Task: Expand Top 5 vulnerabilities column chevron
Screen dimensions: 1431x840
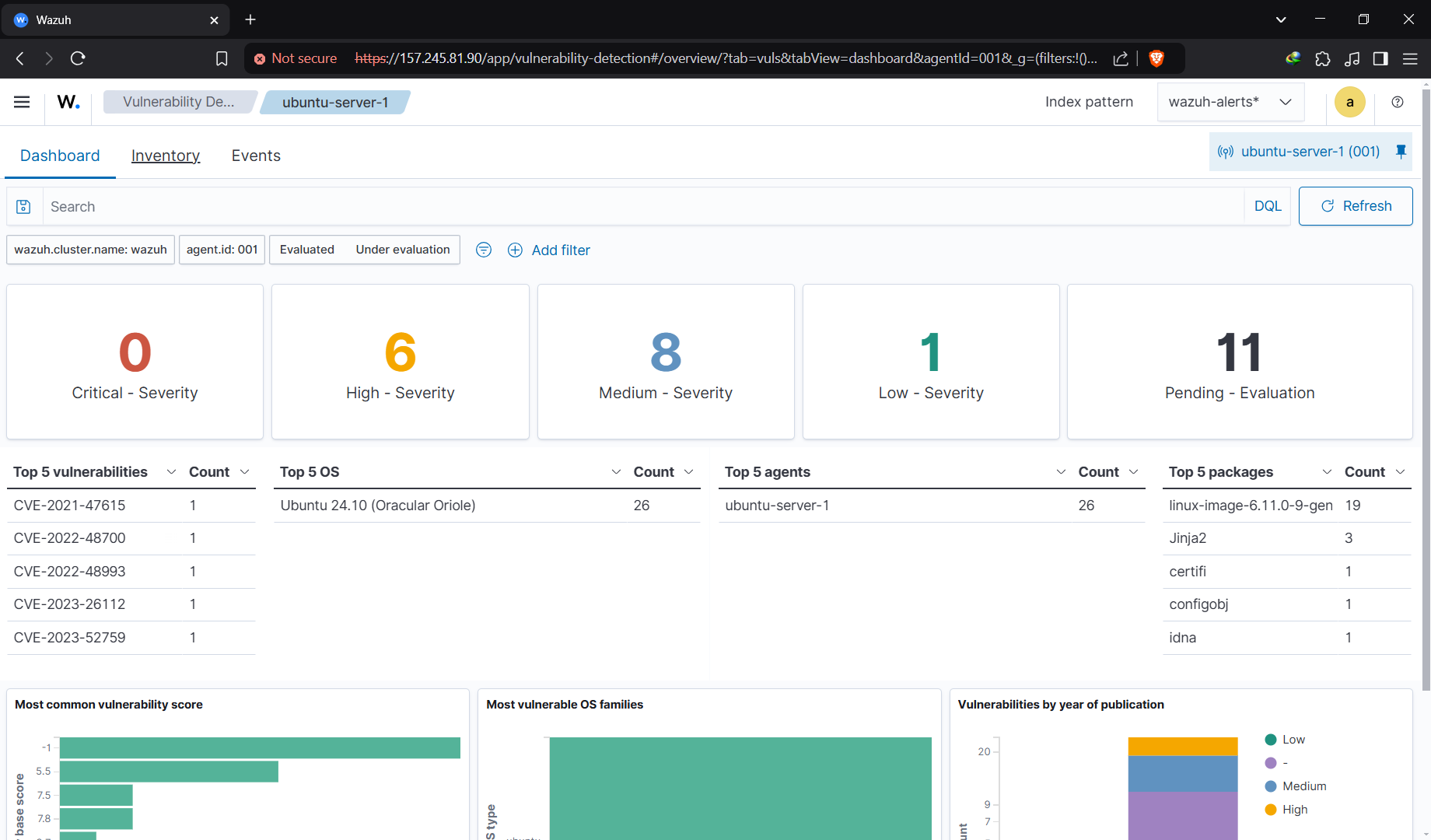Action: tap(171, 472)
